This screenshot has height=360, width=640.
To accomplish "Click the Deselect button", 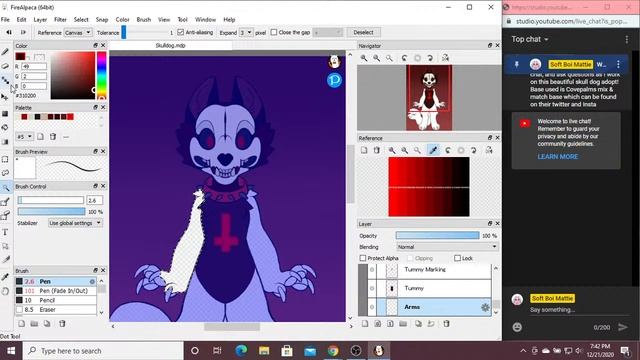I will point(363,32).
